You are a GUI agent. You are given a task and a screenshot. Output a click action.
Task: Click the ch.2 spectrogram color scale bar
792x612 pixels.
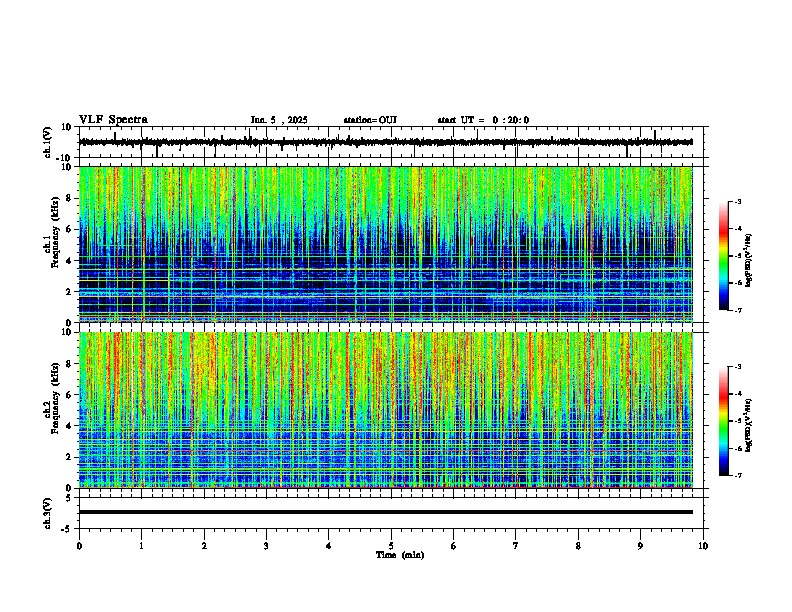723,421
